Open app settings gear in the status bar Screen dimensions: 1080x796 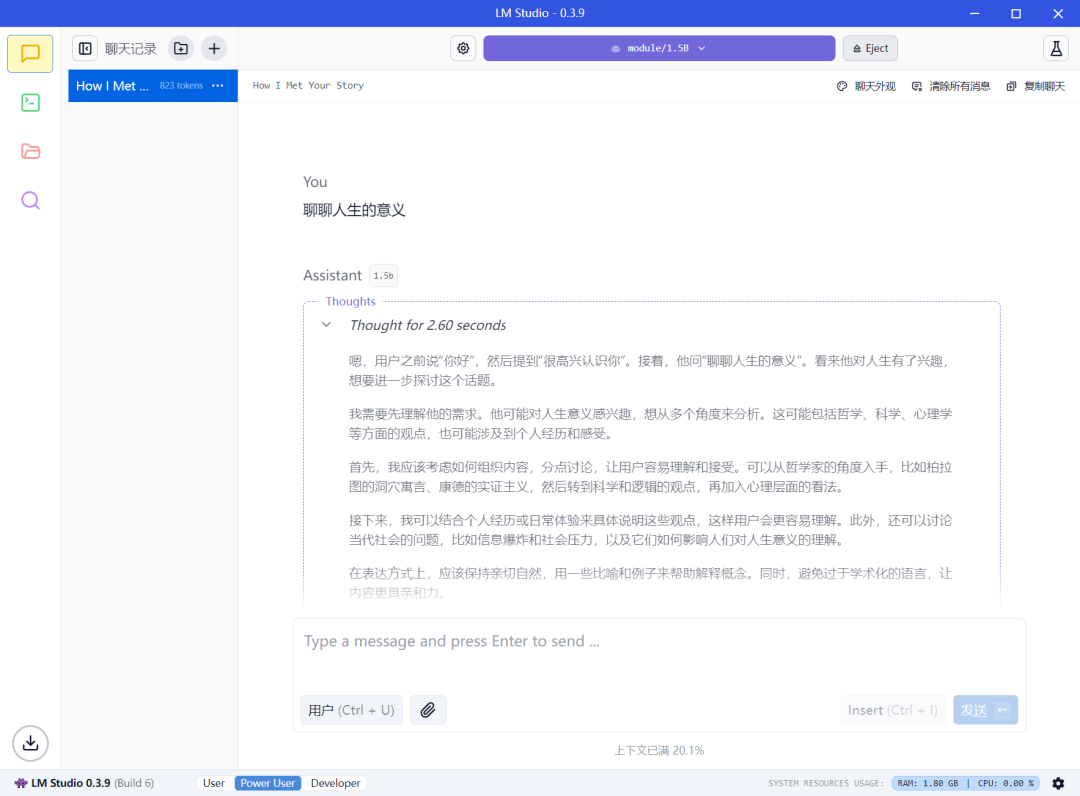[1058, 783]
